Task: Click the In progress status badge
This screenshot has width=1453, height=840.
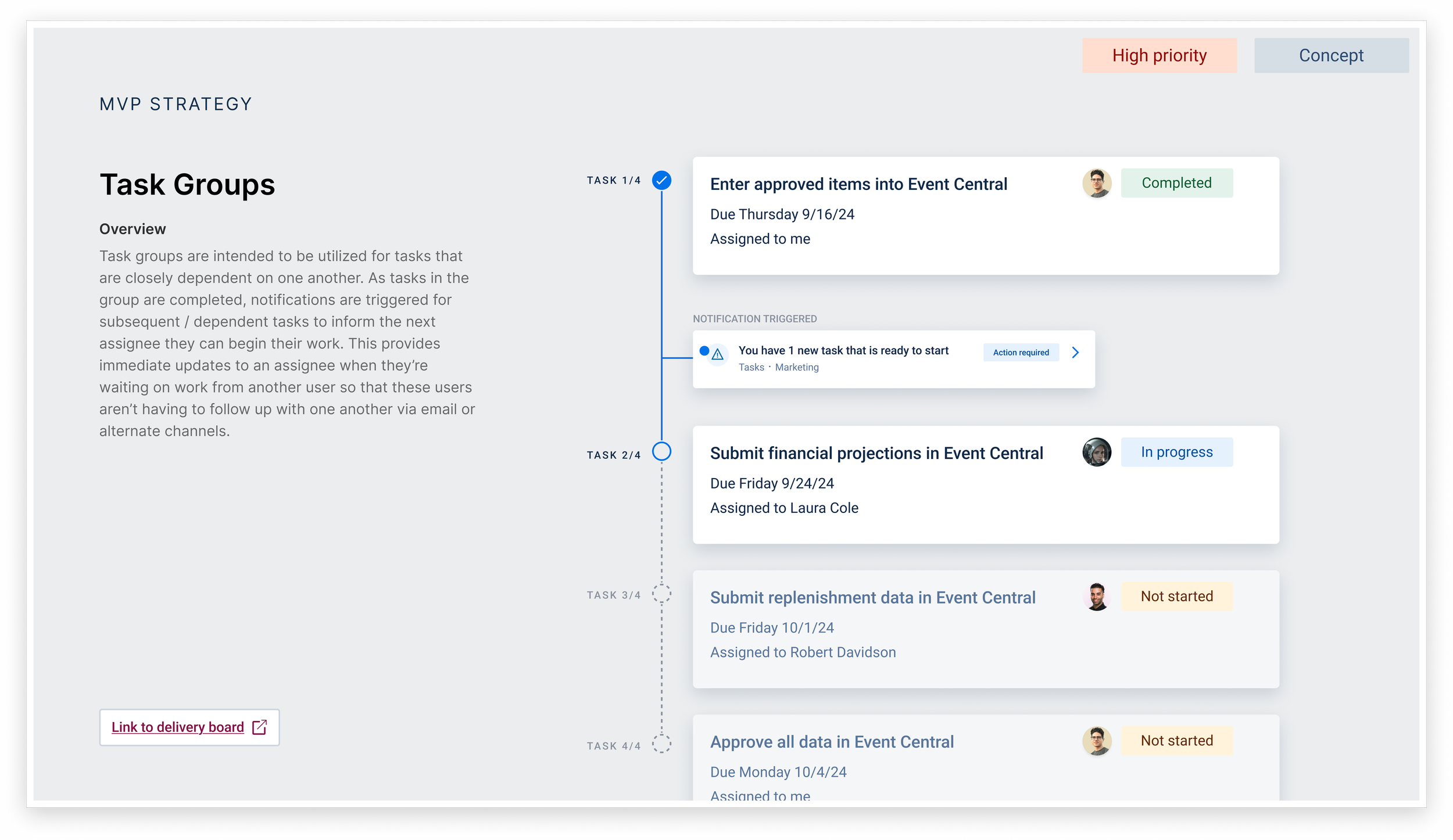Action: pos(1176,453)
